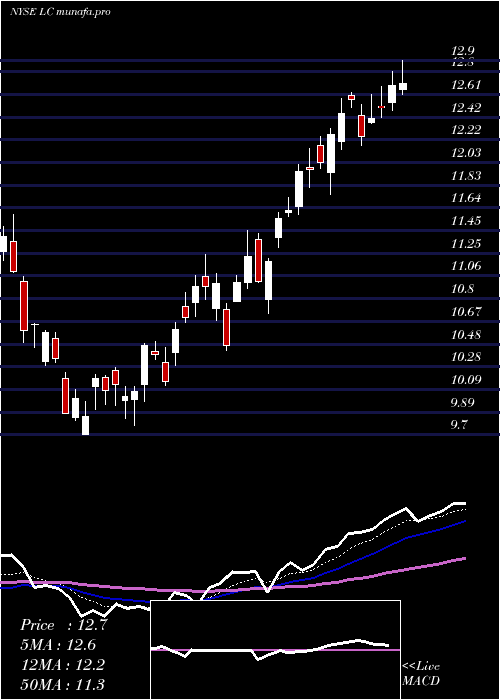This screenshot has height=700, width=500.
Task: Click the 12.03 price axis label
Action: (467, 153)
